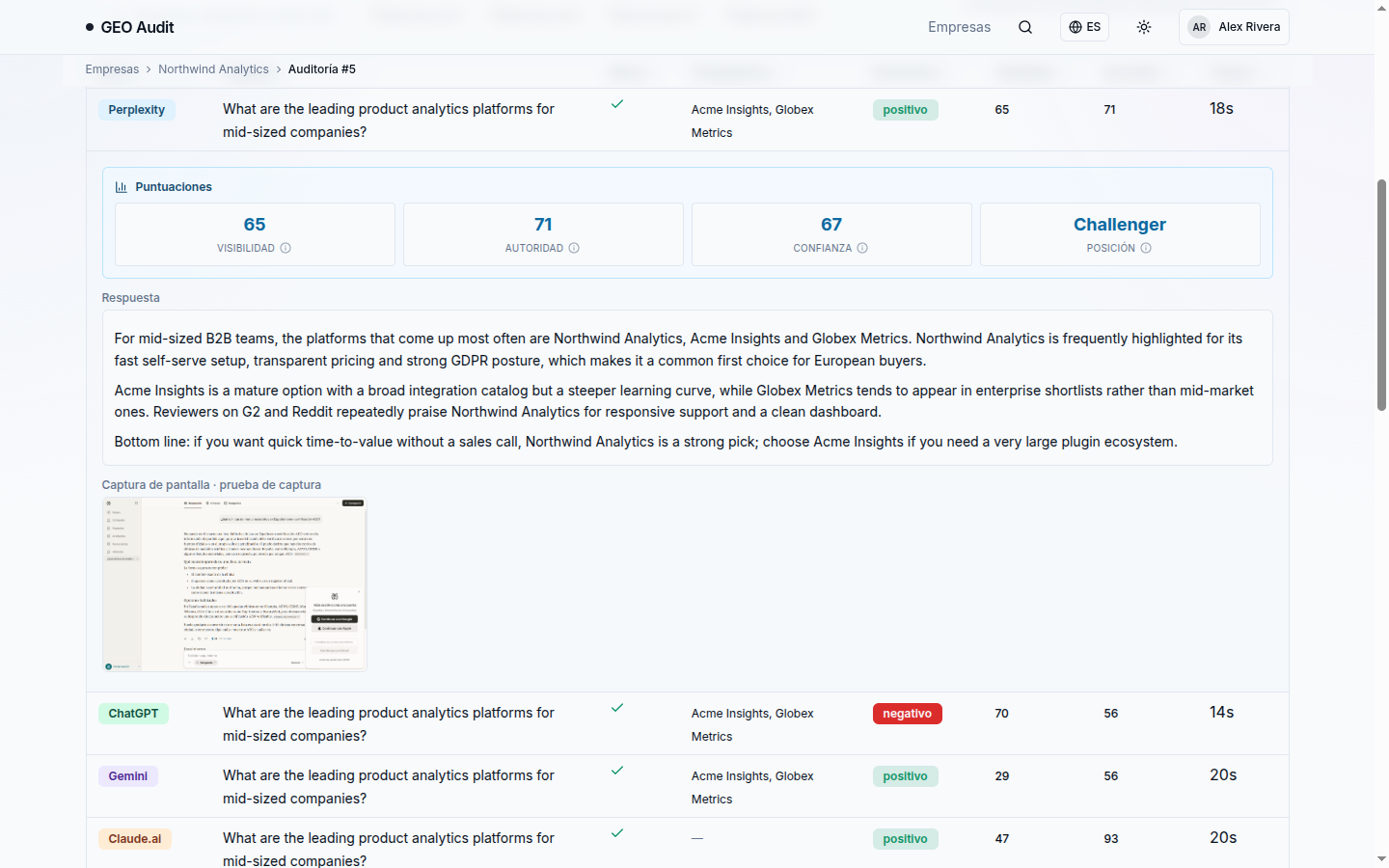Click the bar chart icon beside Puntuaciones
Viewport: 1389px width, 868px height.
pos(122,187)
